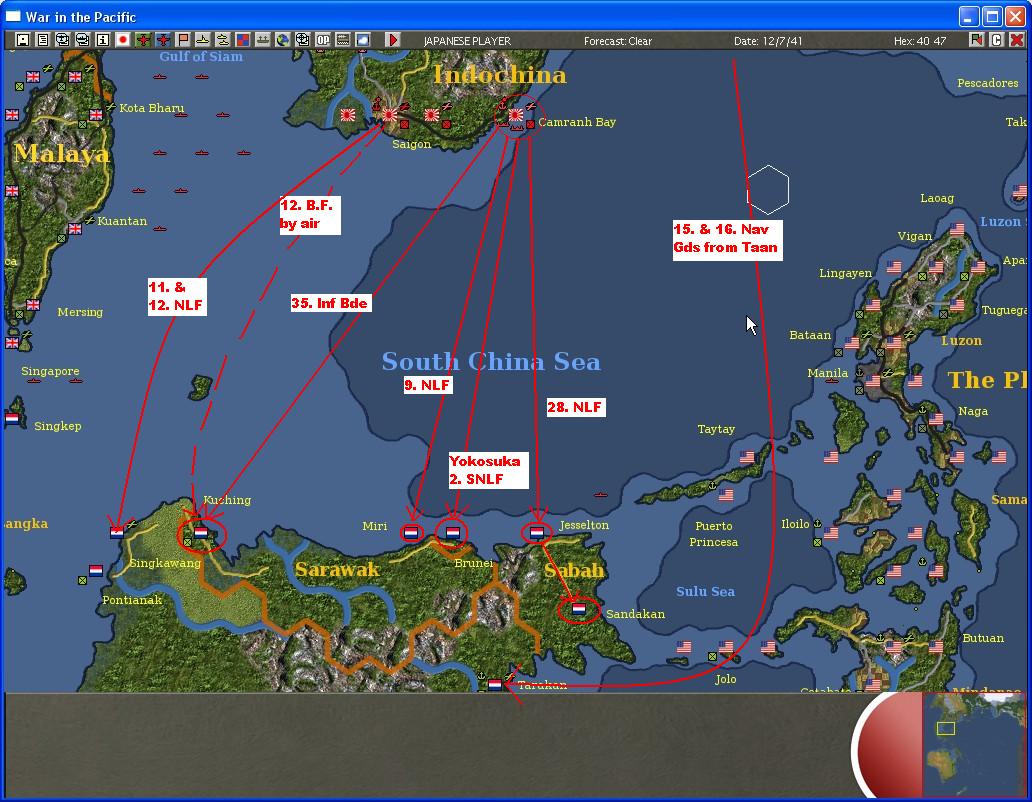Click the Forecast: Clear status text
Image resolution: width=1032 pixels, height=802 pixels.
click(617, 41)
